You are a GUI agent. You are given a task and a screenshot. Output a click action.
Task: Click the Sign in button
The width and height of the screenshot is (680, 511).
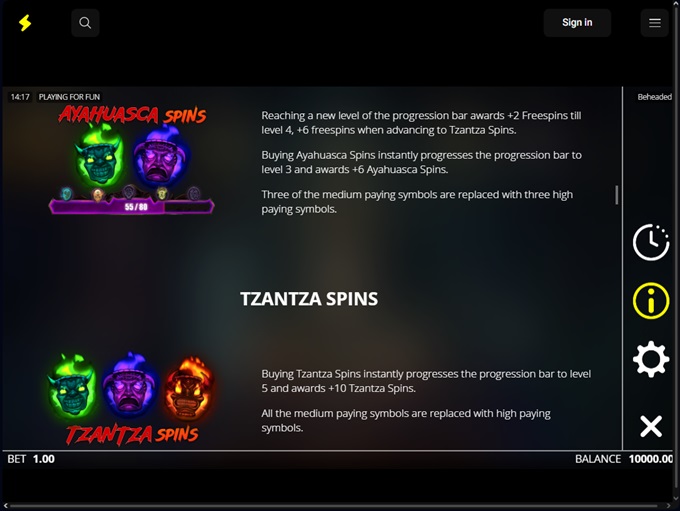point(577,23)
